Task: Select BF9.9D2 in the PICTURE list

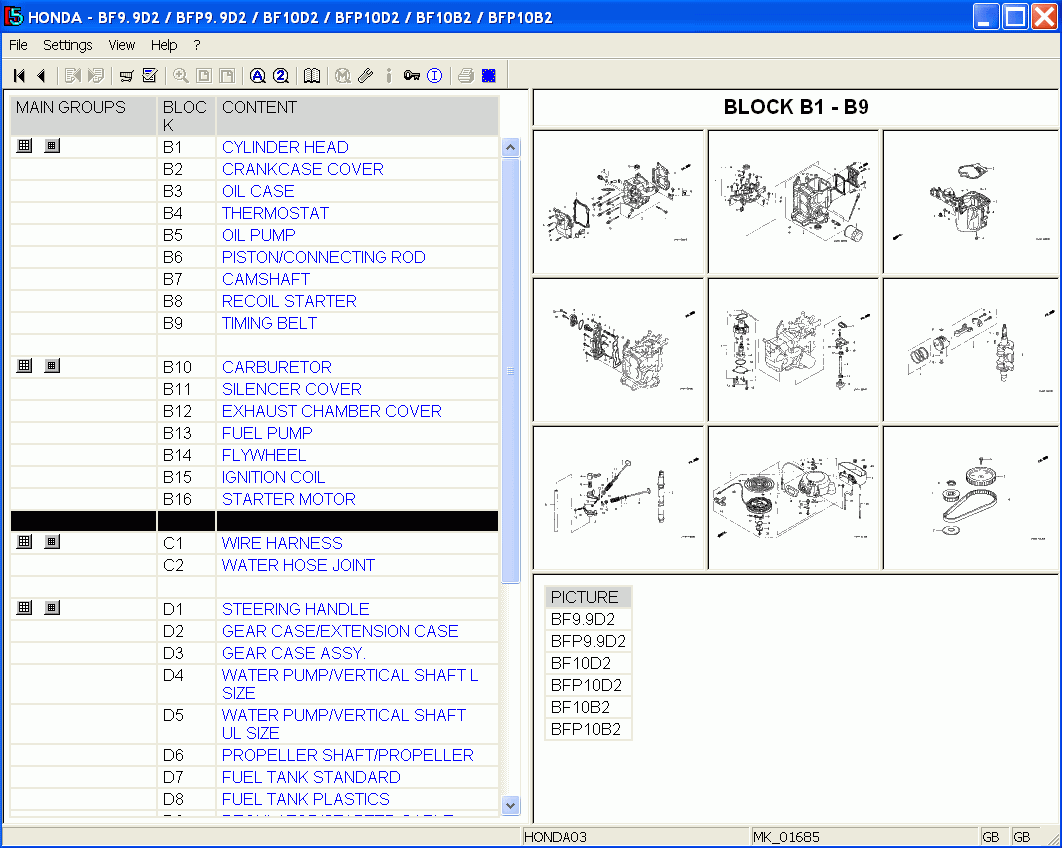Action: point(588,619)
